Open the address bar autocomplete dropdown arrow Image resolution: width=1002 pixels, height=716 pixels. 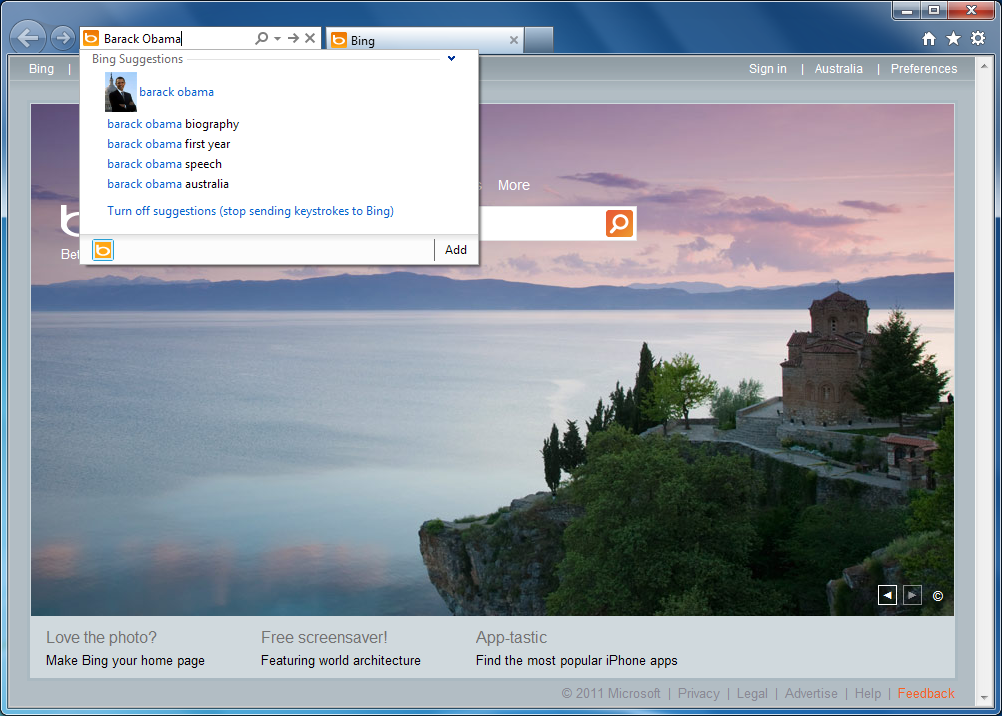pos(277,38)
